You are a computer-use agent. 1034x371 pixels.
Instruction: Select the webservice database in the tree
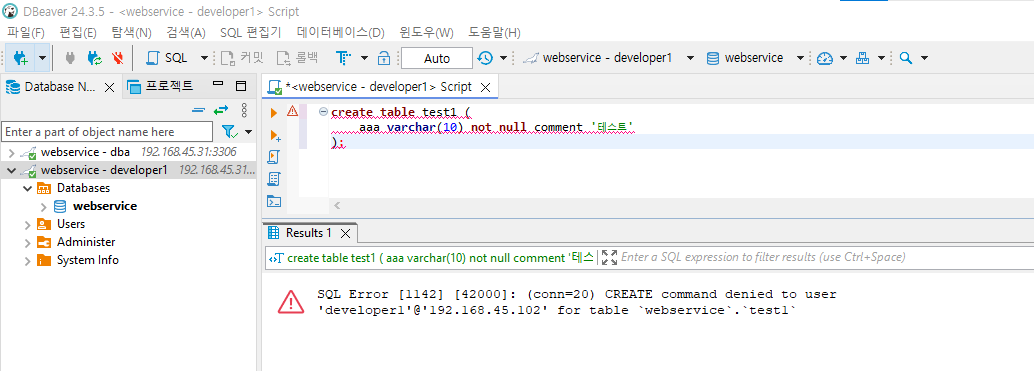pos(104,206)
